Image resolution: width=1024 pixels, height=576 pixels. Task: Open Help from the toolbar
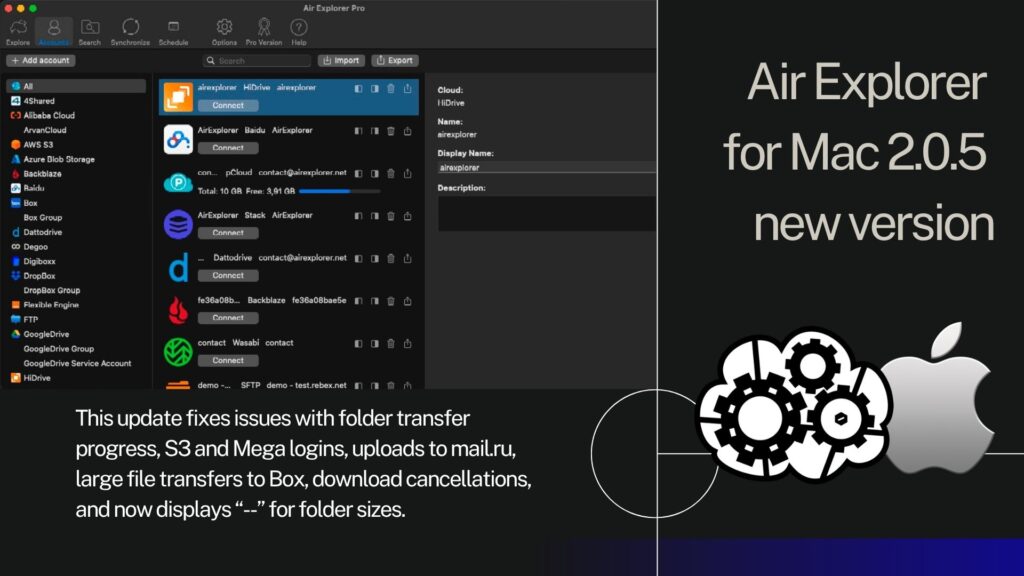point(298,30)
